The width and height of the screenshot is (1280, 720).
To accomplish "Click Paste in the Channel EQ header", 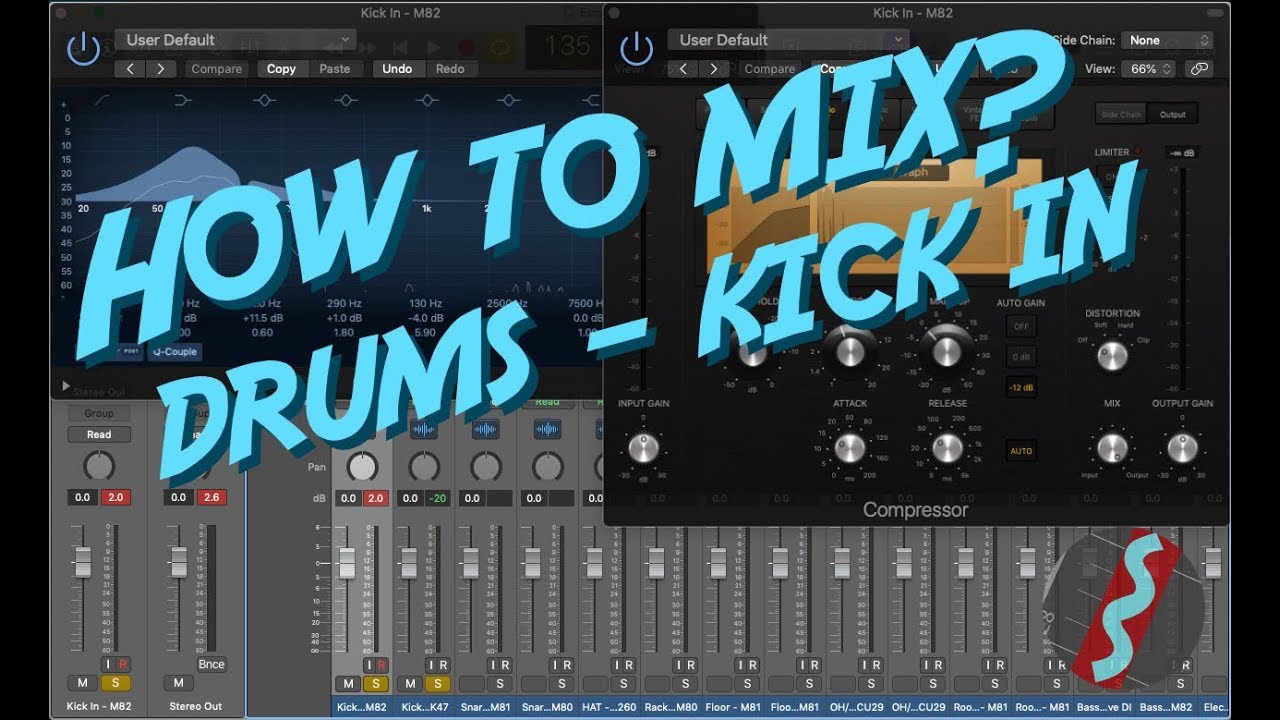I will [x=335, y=69].
